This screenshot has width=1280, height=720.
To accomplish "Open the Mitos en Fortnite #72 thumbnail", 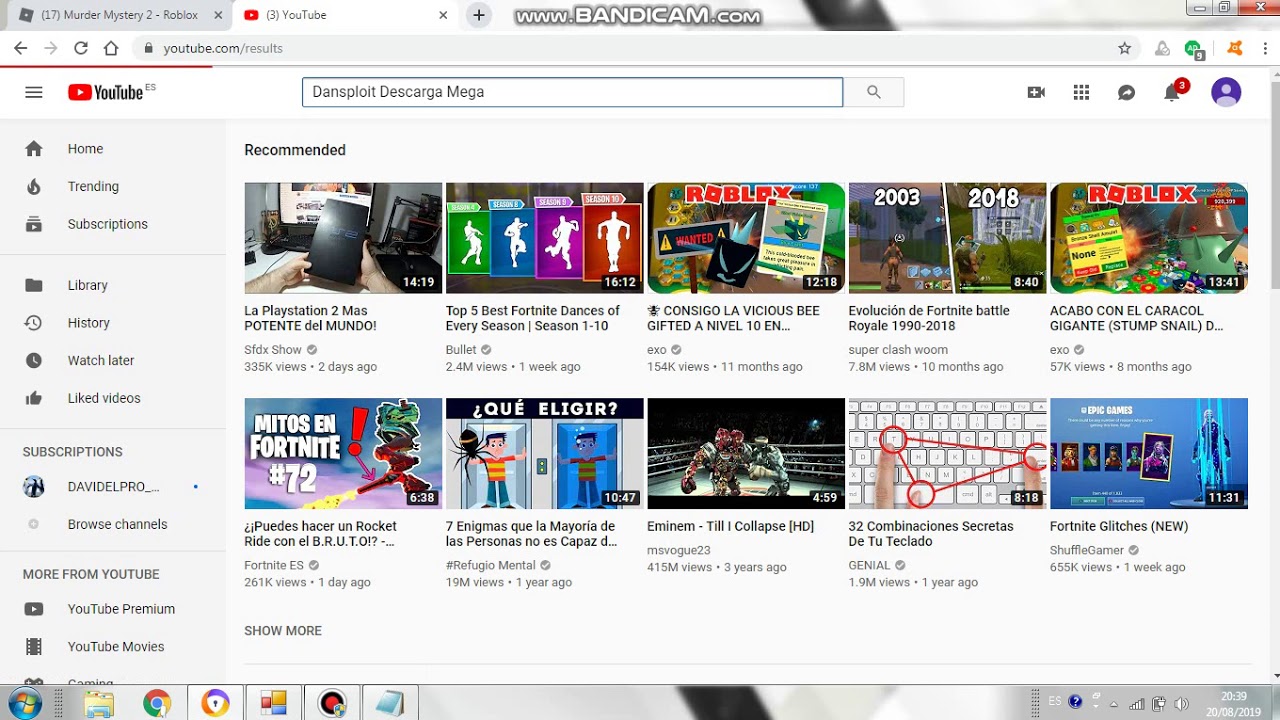I will coord(343,454).
